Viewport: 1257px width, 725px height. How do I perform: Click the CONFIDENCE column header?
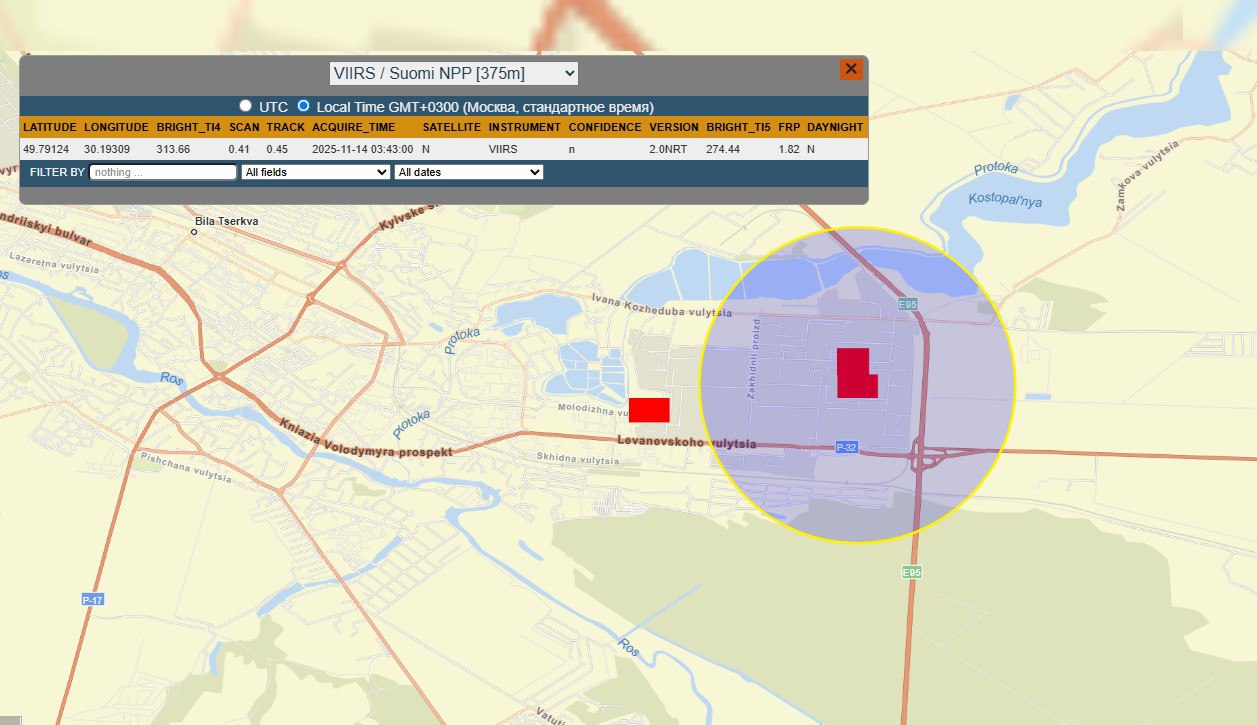[x=605, y=128]
